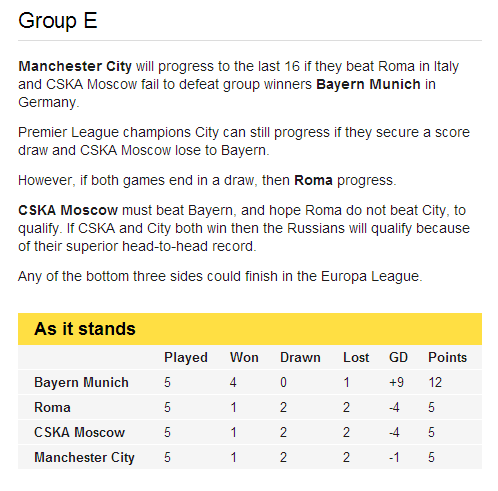This screenshot has height=491, width=498.
Task: Click Bayern Munich's +9 goal difference
Action: (396, 382)
